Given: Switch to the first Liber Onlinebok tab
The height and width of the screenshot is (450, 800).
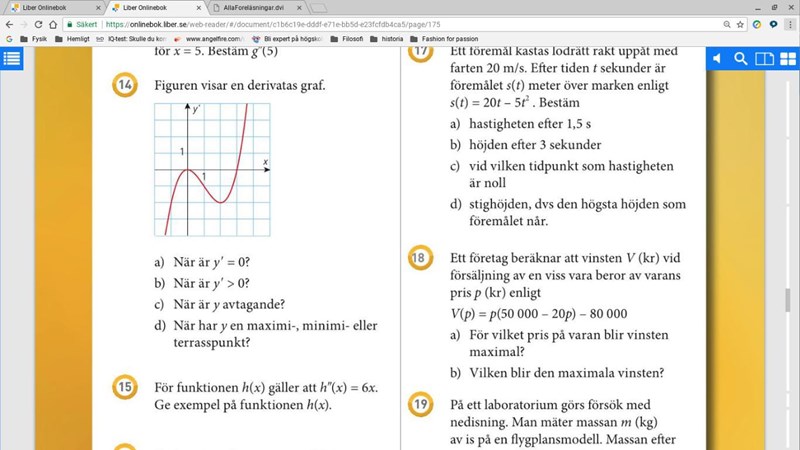Looking at the screenshot, I should pyautogui.click(x=50, y=7).
